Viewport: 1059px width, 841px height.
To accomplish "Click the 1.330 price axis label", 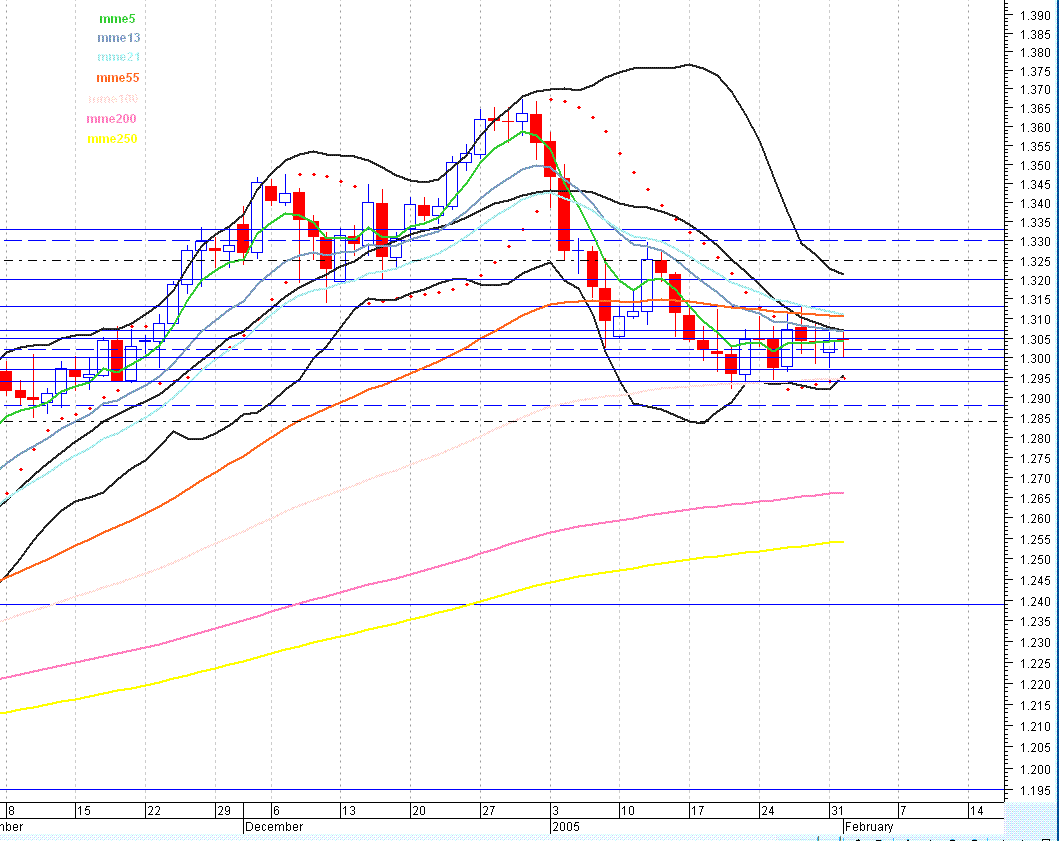I will [x=1035, y=242].
